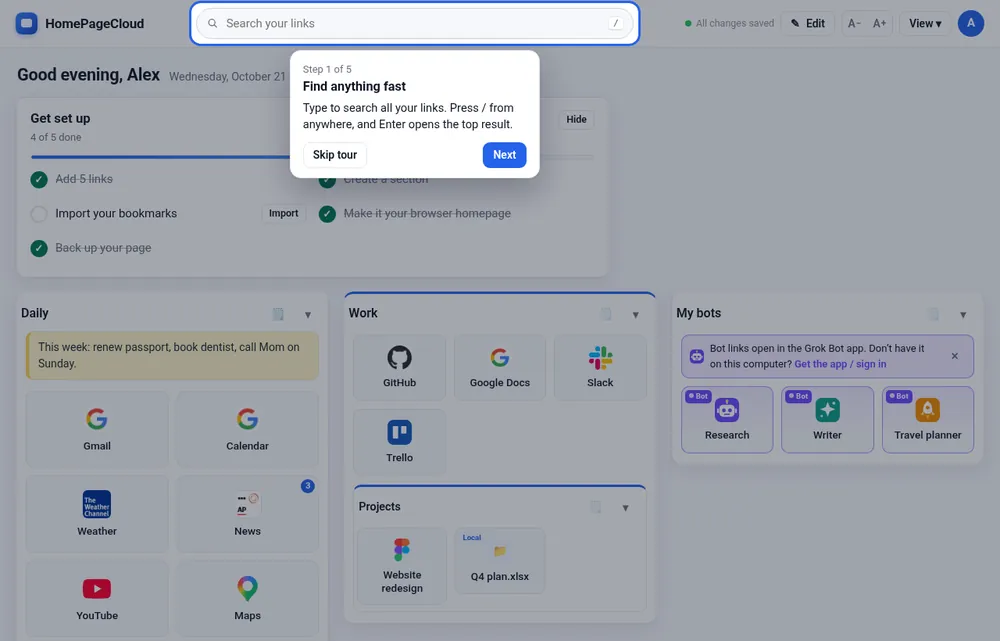Click the Search your links field
The height and width of the screenshot is (641, 1000).
tap(415, 24)
